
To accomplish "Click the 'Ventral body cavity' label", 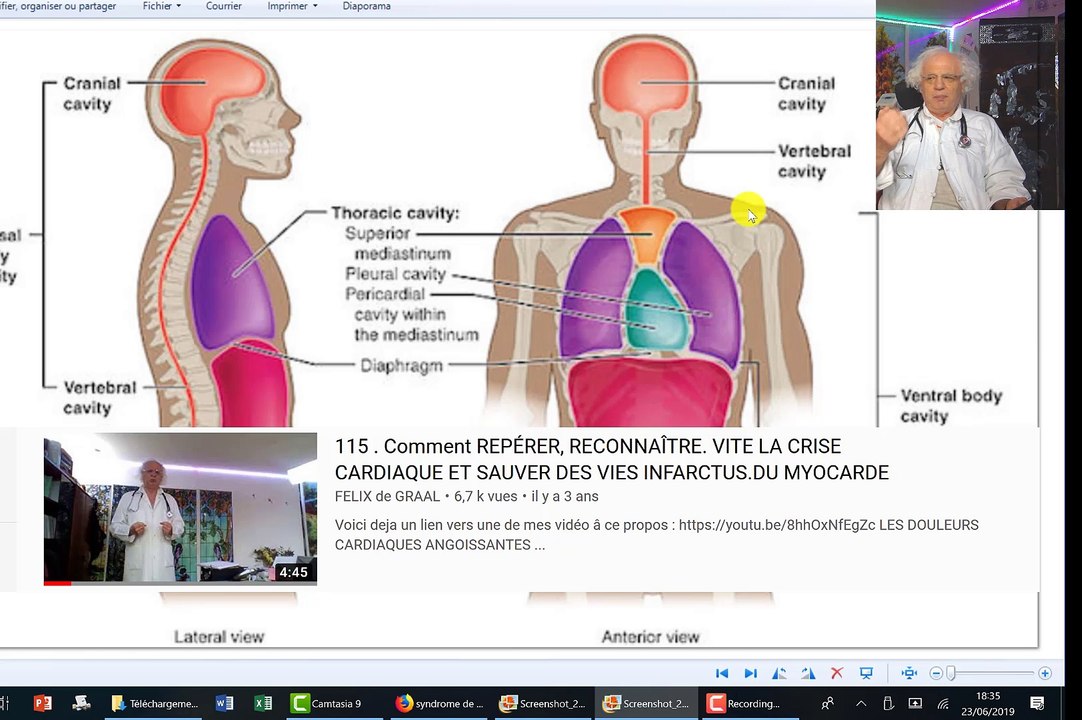I will tap(951, 406).
